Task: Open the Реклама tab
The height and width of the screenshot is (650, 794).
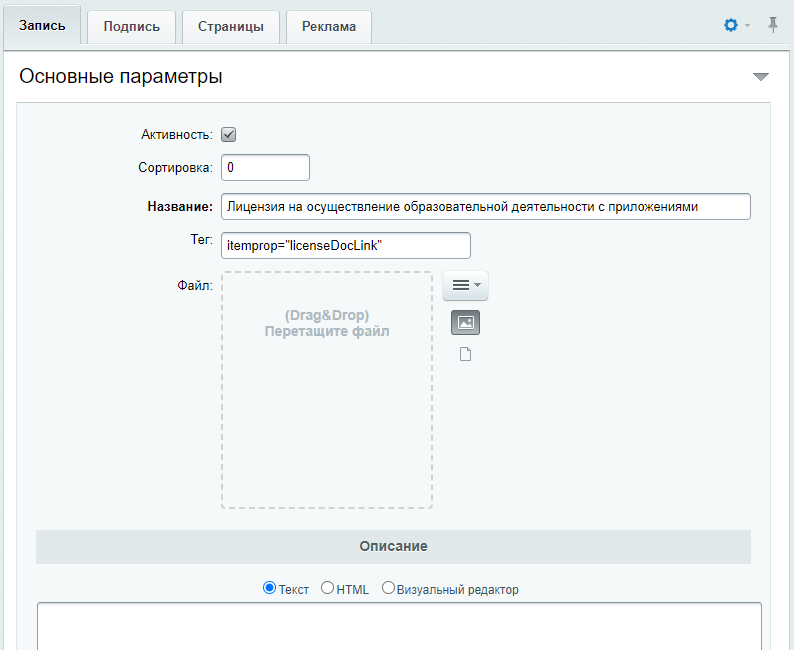Action: click(329, 27)
